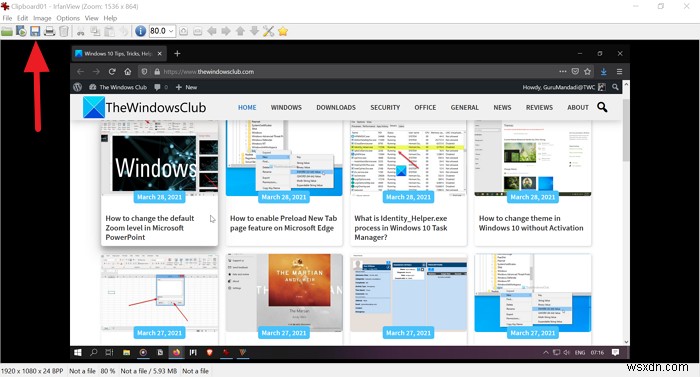Open 'How to change theme in Windows 10' article
This screenshot has width=700, height=377.
(x=531, y=223)
